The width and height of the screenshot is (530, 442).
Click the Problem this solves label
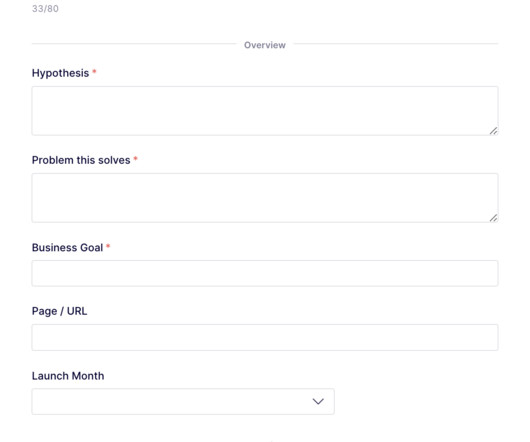(81, 160)
